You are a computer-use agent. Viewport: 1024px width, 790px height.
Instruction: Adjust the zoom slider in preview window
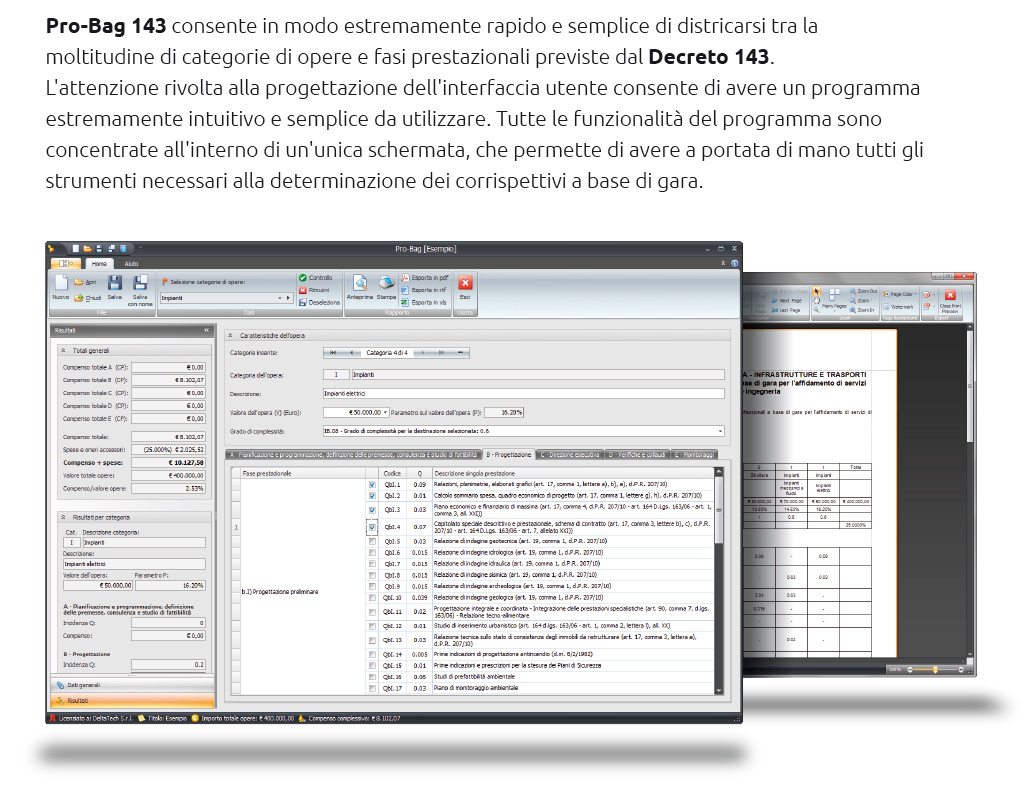[x=935, y=669]
